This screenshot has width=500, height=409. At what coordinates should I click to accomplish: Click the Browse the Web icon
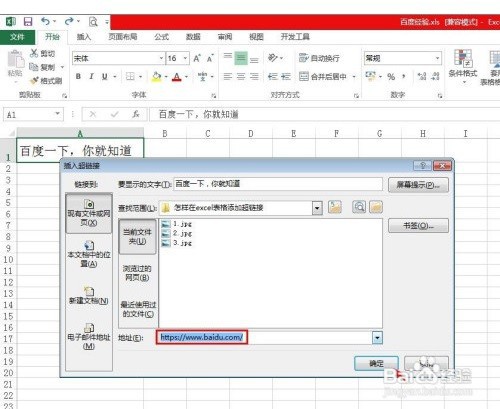point(359,207)
